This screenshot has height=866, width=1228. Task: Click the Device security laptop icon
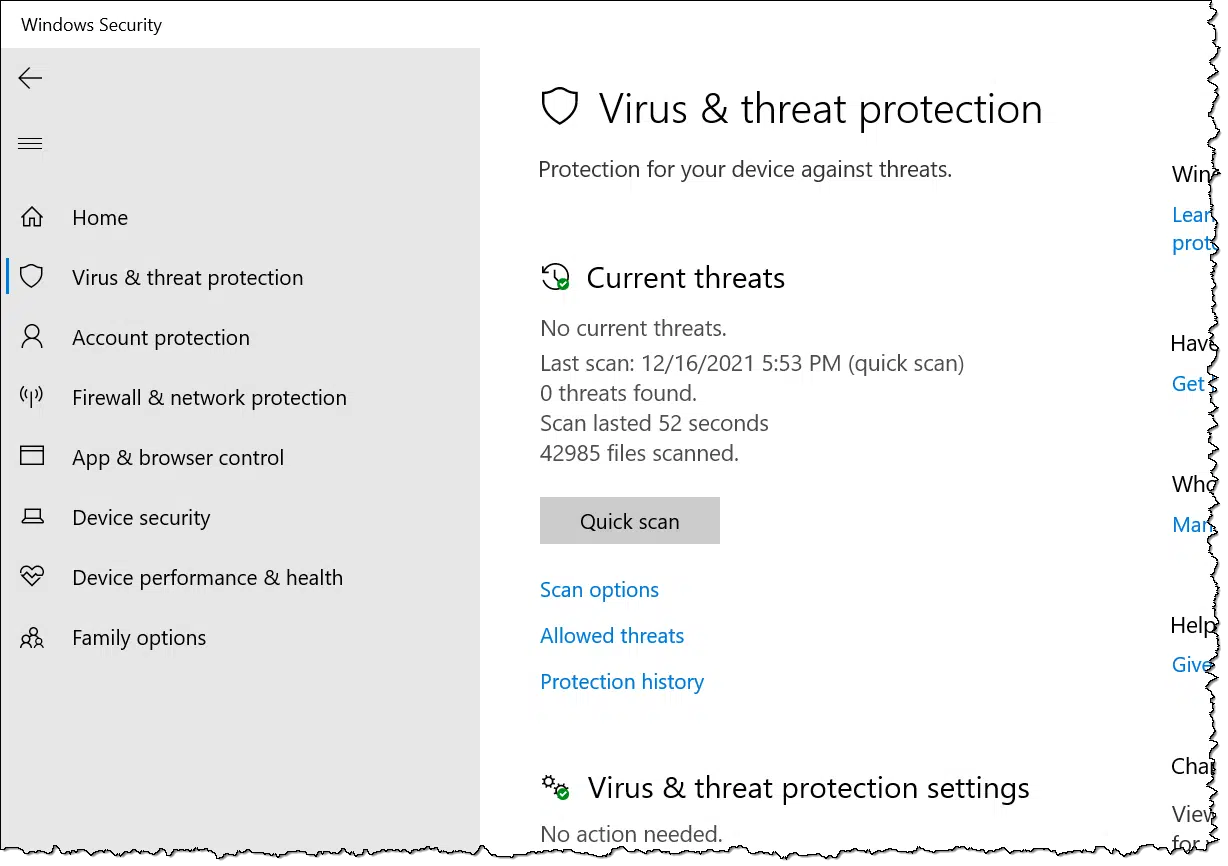click(32, 517)
